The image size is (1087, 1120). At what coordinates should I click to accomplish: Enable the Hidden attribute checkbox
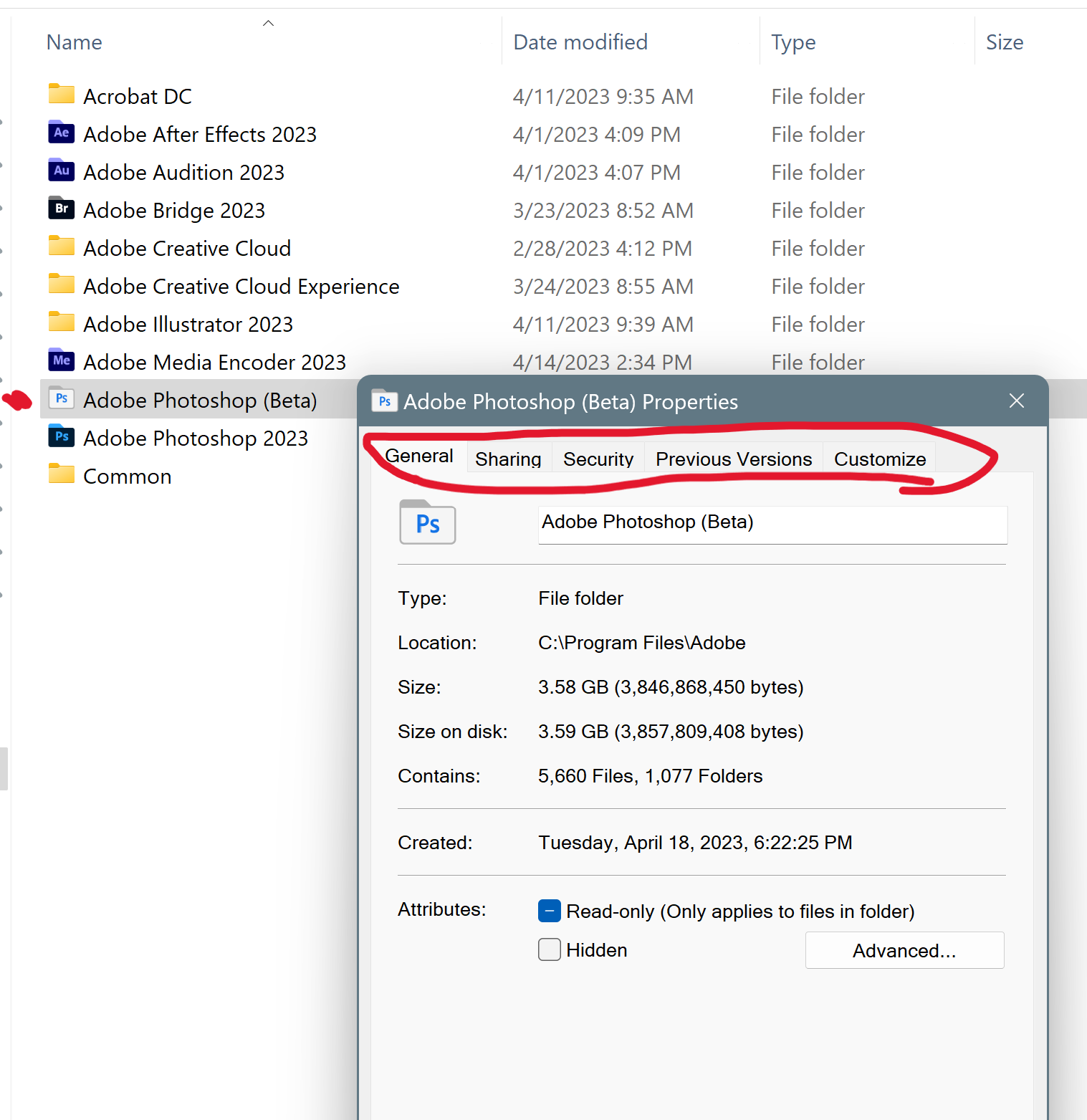tap(550, 949)
